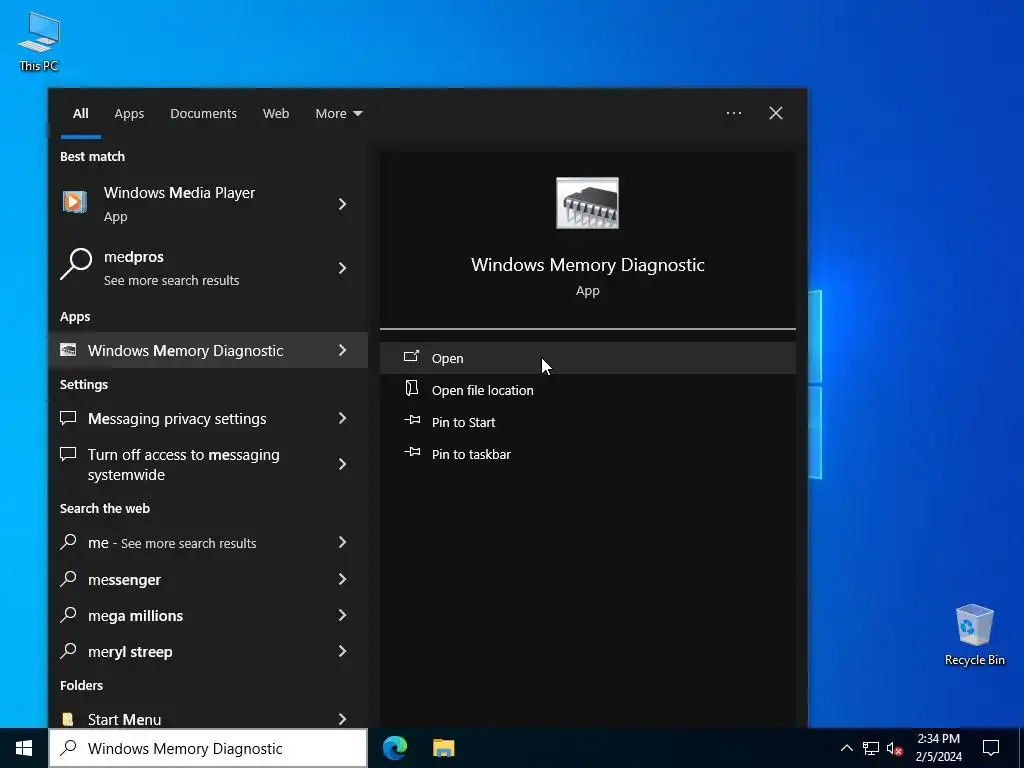Click the Pin to taskbar pin icon
The image size is (1024, 768).
tap(412, 452)
